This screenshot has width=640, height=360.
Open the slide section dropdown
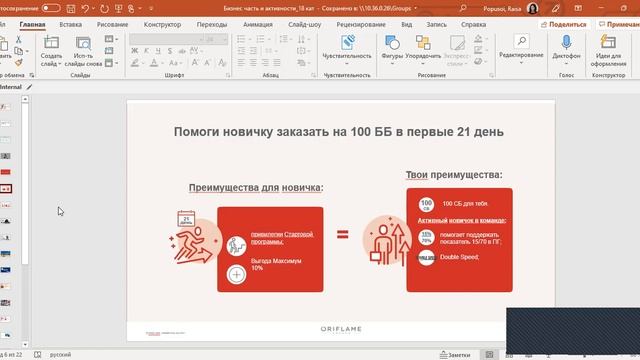[111, 63]
